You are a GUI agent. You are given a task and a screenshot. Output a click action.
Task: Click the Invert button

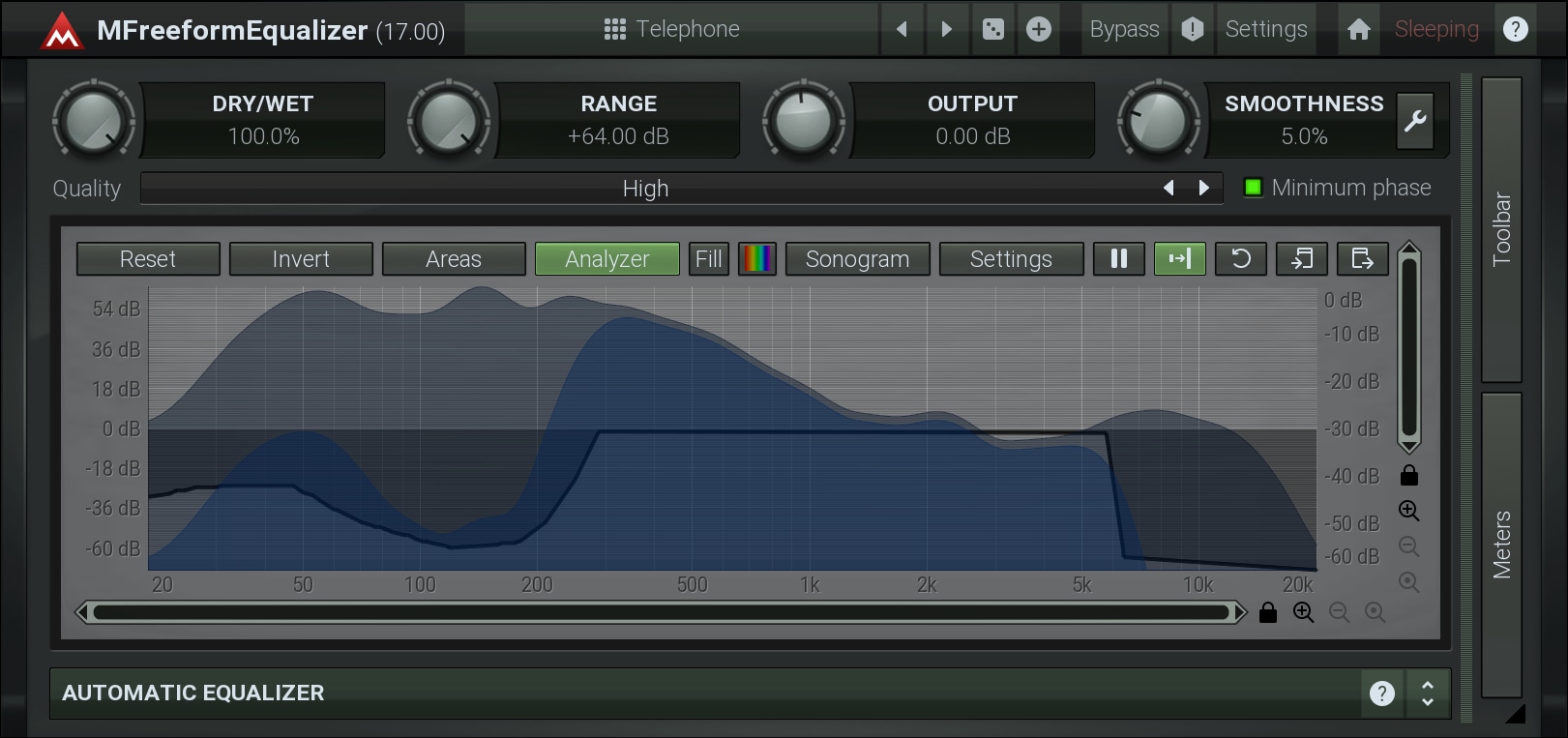[x=301, y=259]
